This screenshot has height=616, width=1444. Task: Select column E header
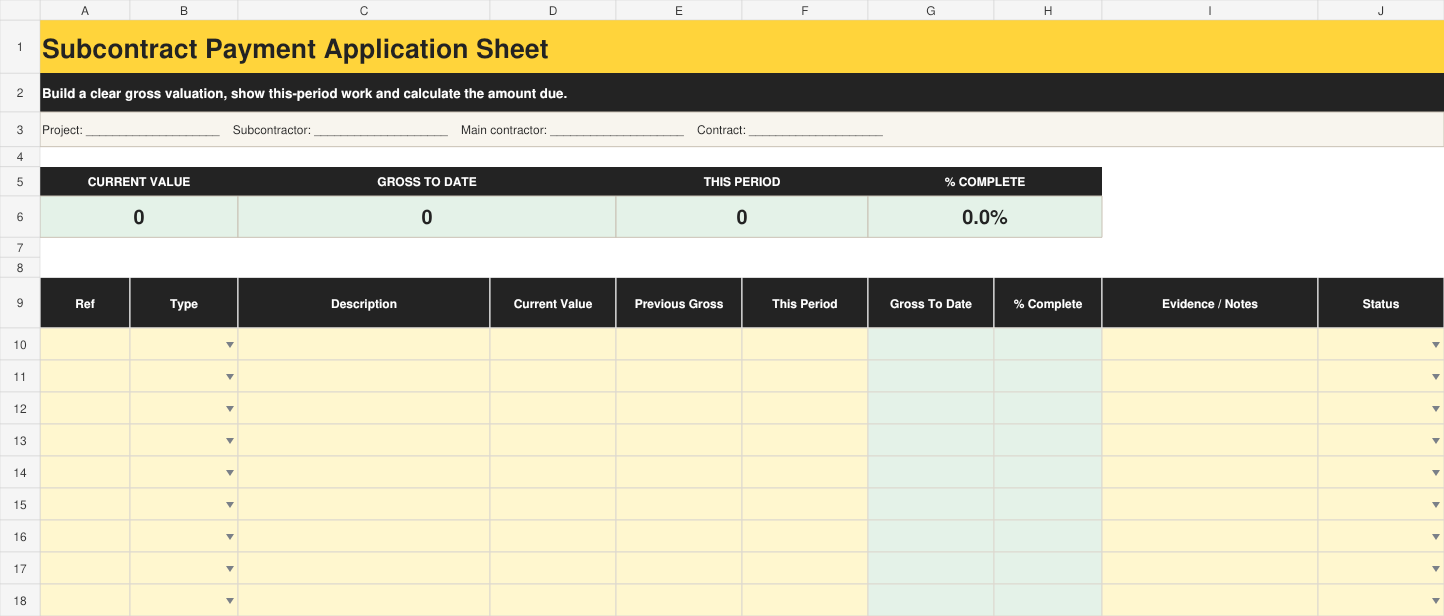click(679, 10)
